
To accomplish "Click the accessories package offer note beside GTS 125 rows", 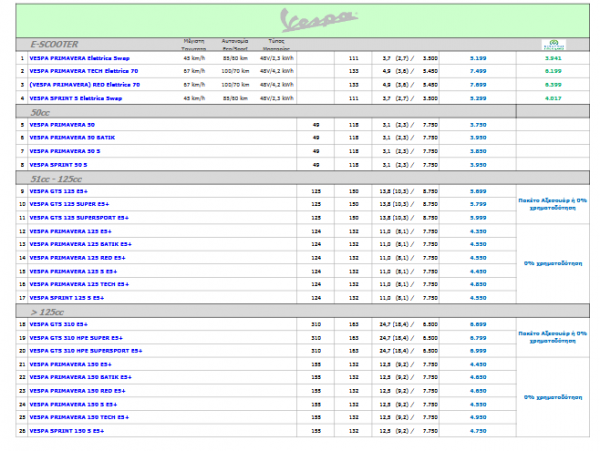I will pos(553,204).
